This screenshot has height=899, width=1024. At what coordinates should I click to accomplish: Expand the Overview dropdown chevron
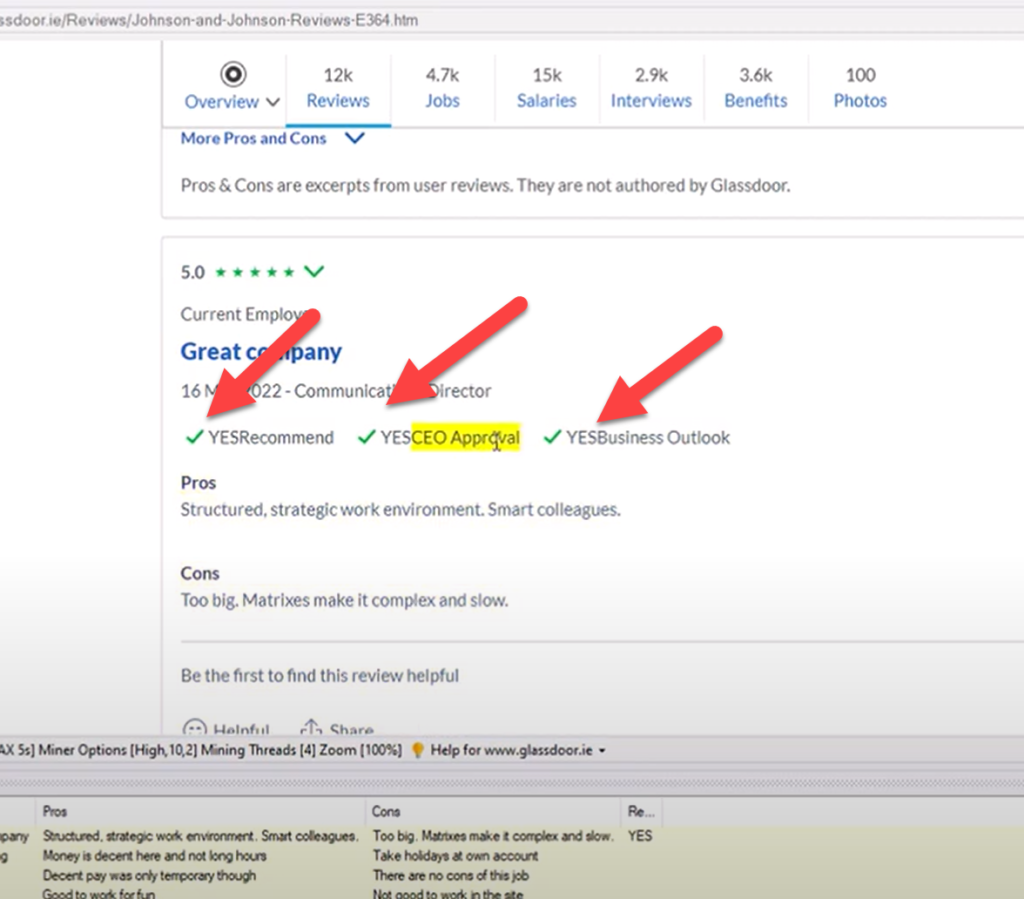coord(273,102)
